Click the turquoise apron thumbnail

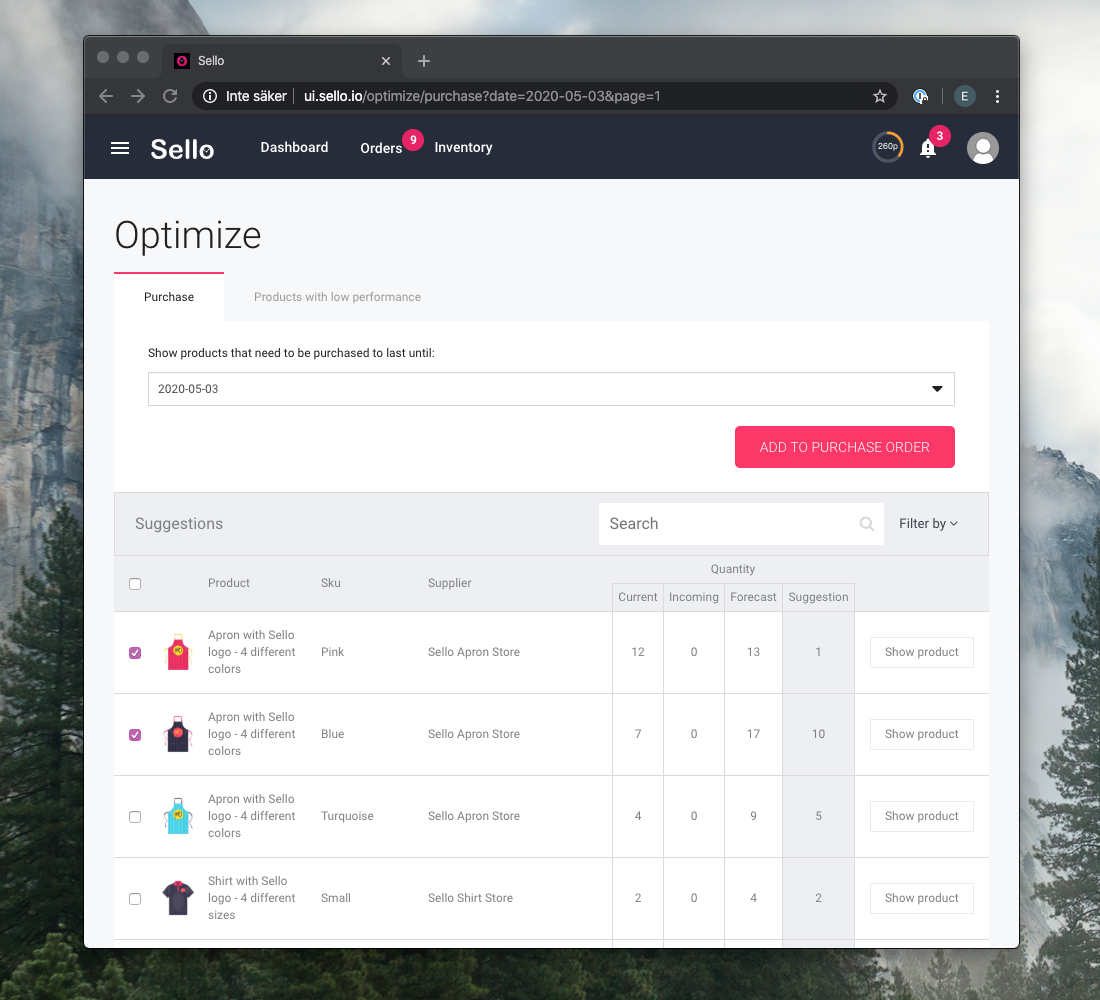pyautogui.click(x=178, y=816)
